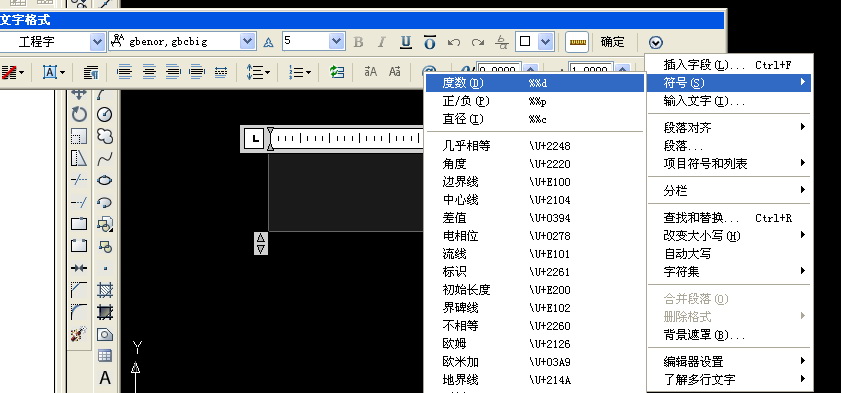The image size is (841, 393).
Task: Click the 确定 button
Action: click(x=612, y=42)
